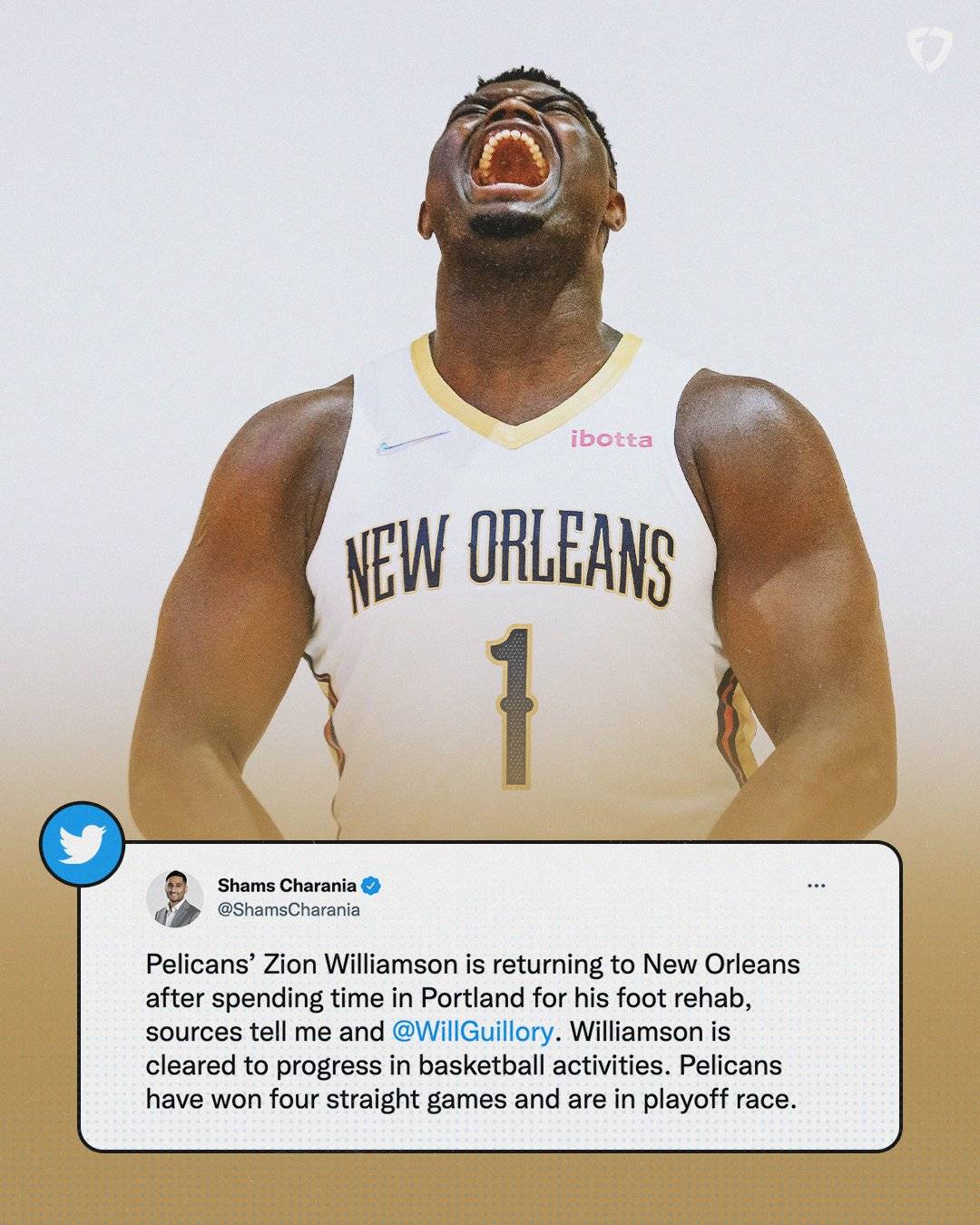980x1225 pixels.
Task: Click the Shams Charania display name
Action: click(287, 886)
